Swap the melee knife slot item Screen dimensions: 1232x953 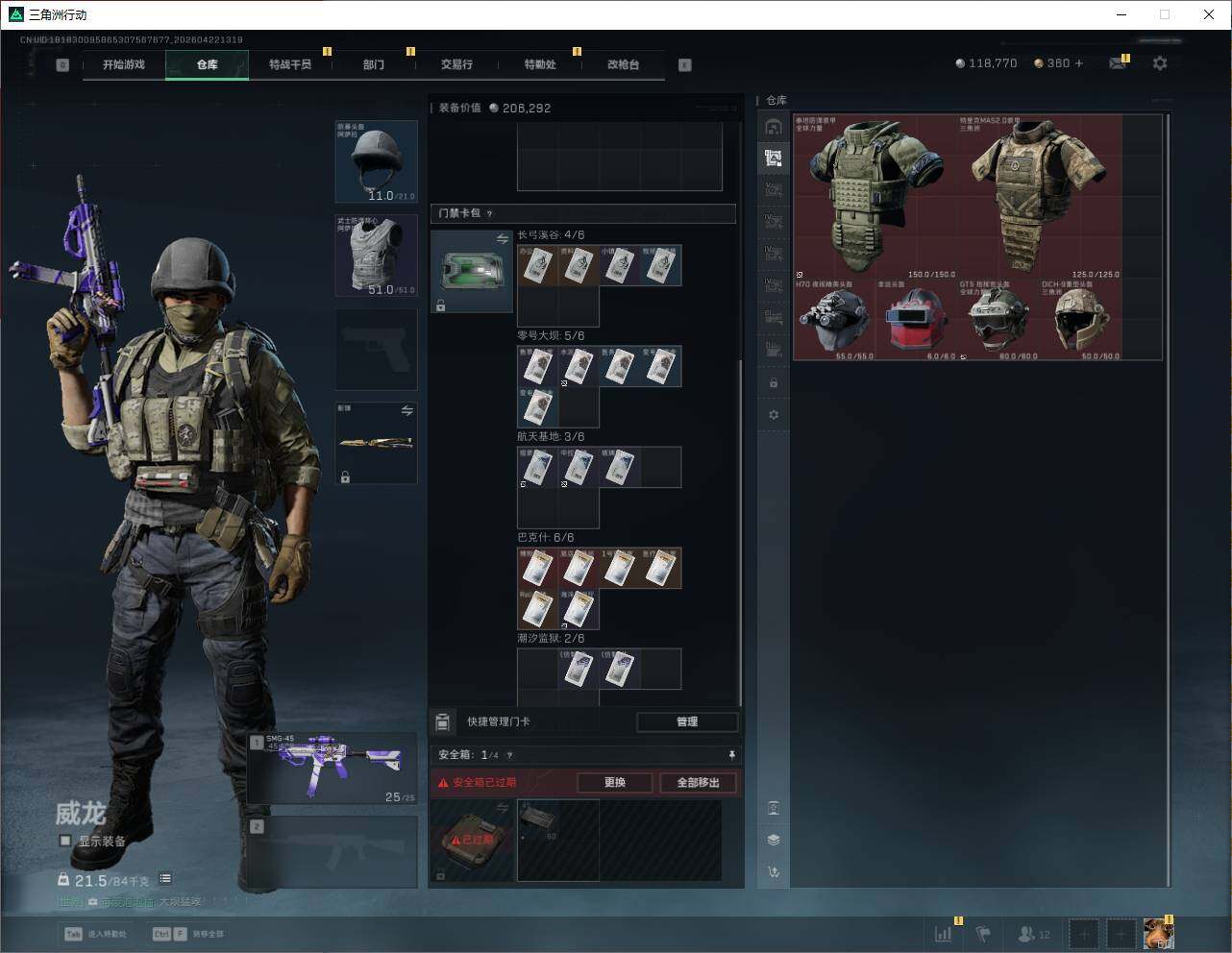click(407, 410)
